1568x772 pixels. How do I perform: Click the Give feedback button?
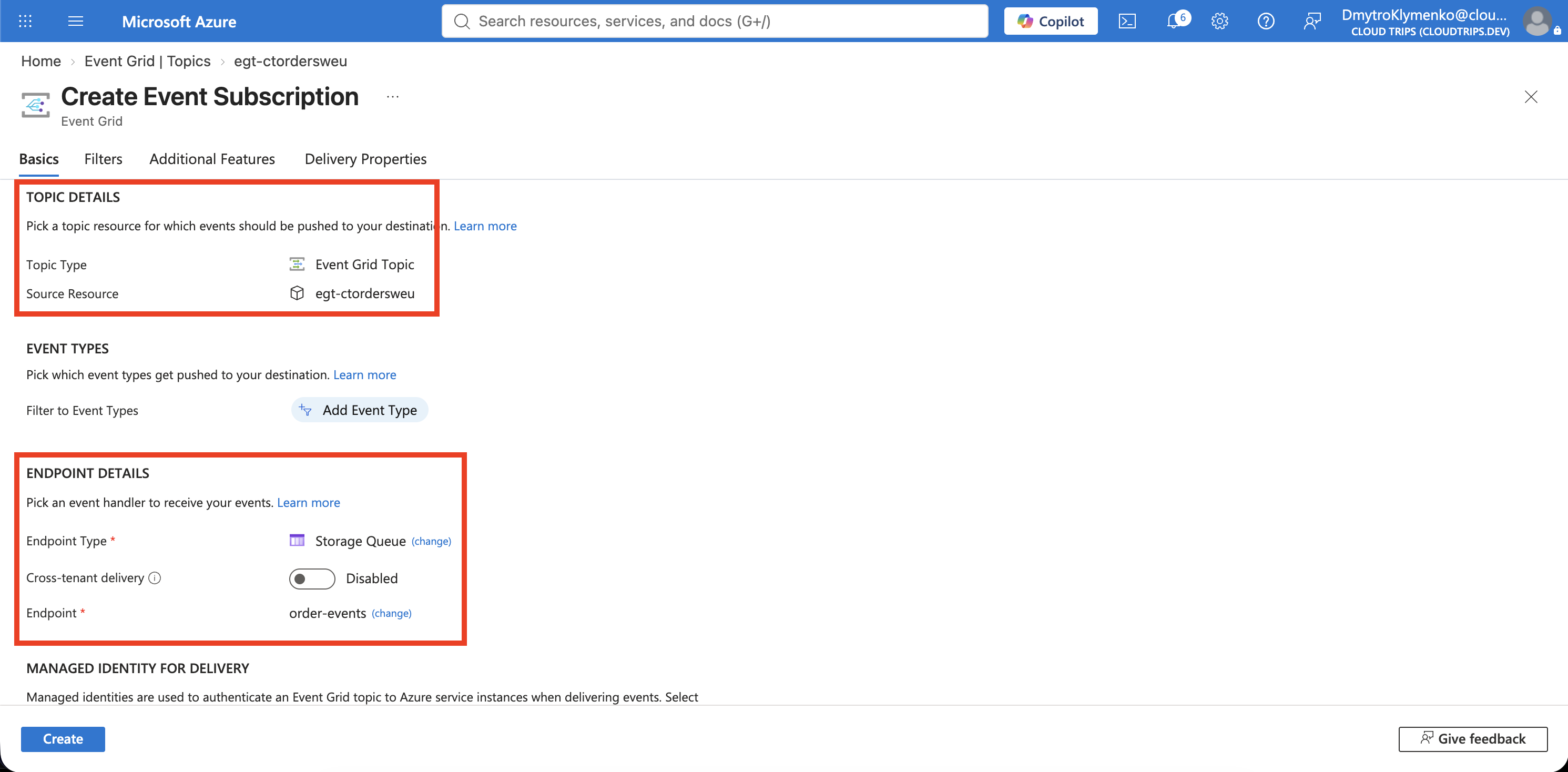[1472, 738]
